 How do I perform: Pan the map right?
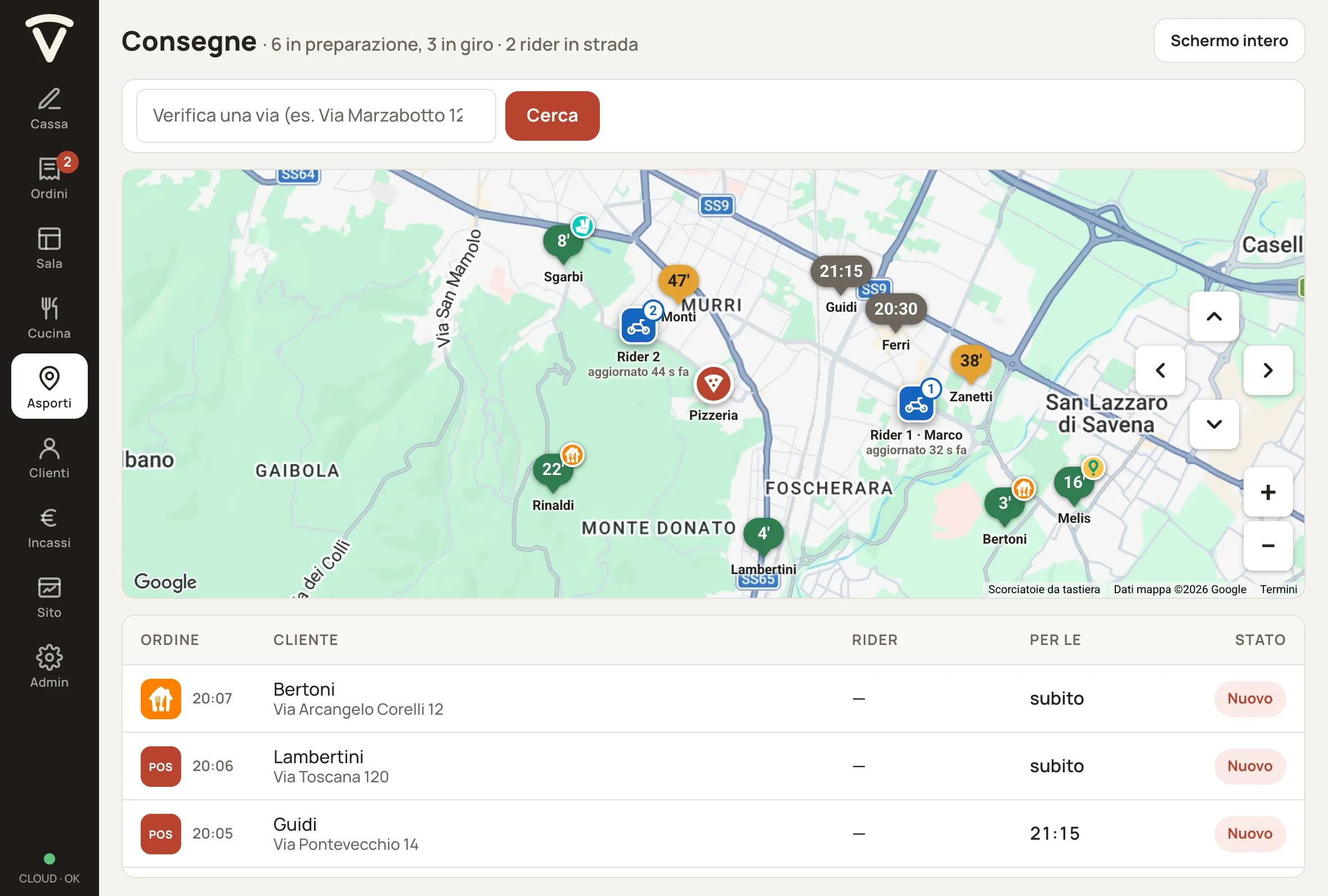pos(1268,370)
